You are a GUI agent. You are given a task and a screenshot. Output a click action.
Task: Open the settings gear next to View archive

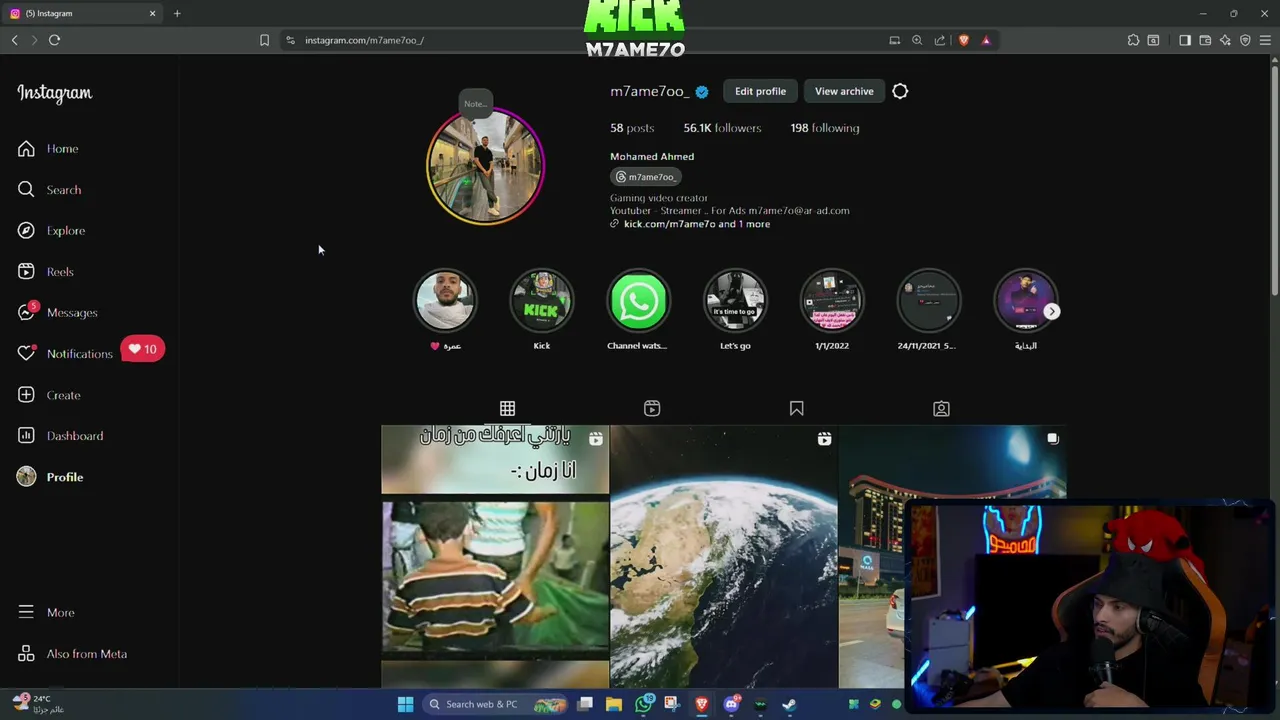pos(900,91)
